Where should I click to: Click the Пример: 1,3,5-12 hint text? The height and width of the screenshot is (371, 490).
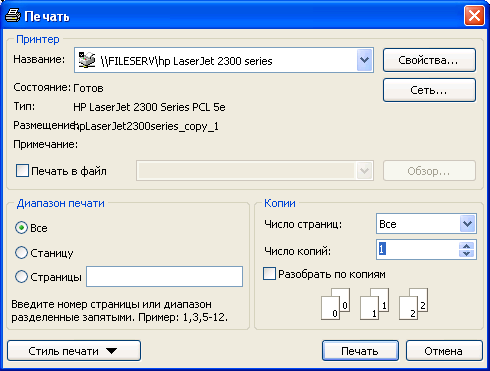coord(183,317)
